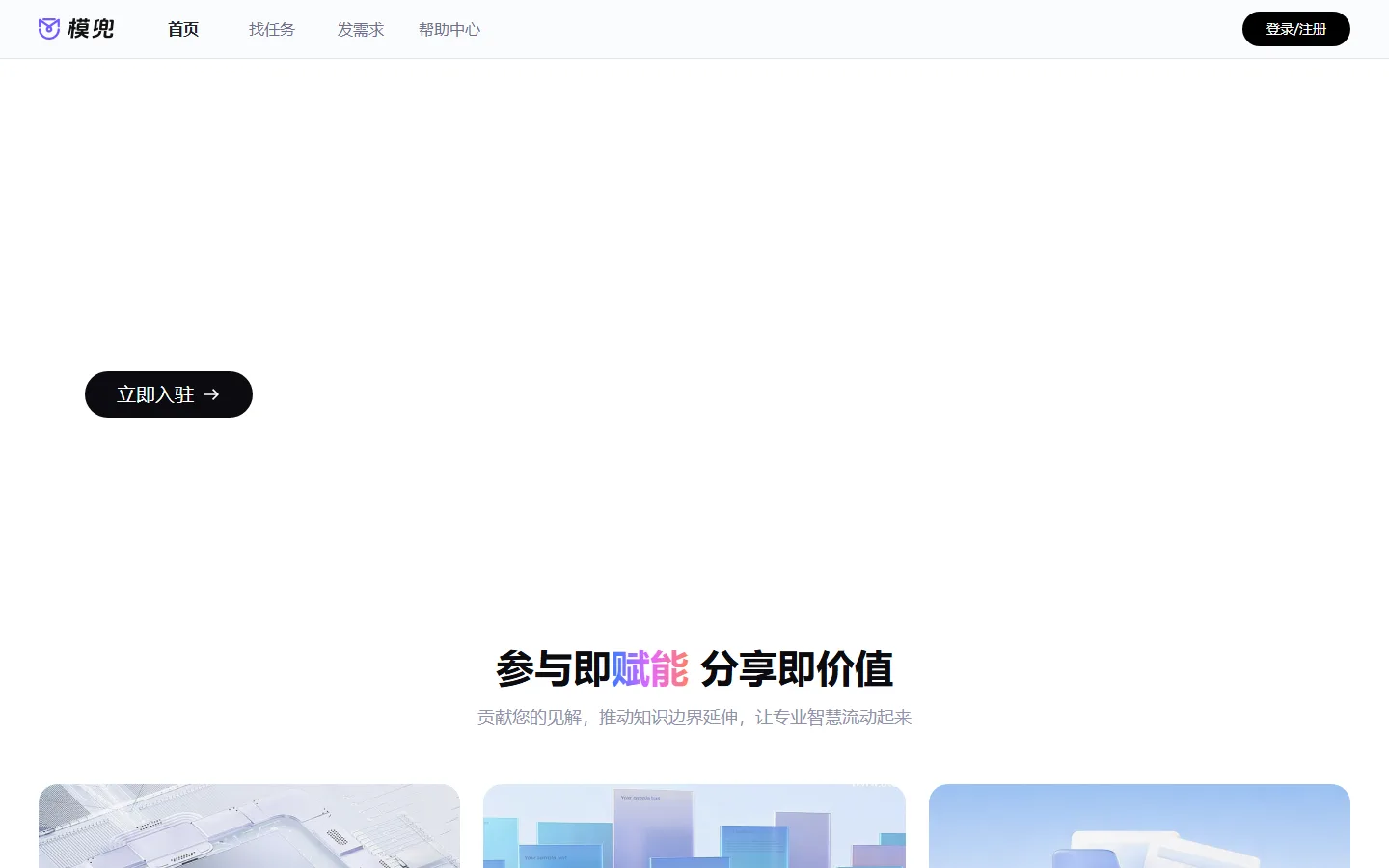Viewport: 1389px width, 868px height.
Task: Open the 发需求 menu item
Action: coord(361,30)
